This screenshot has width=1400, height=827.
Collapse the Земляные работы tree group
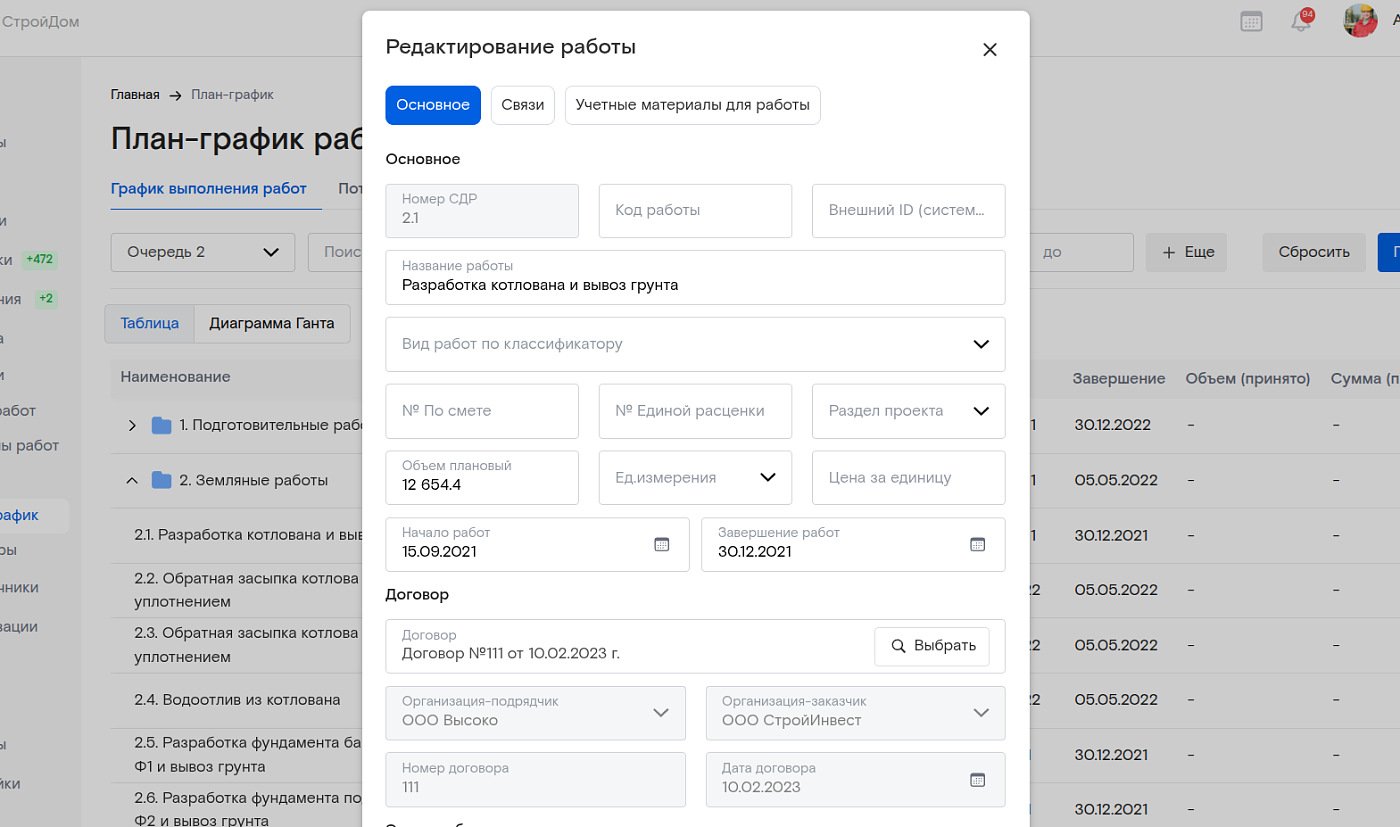click(132, 481)
